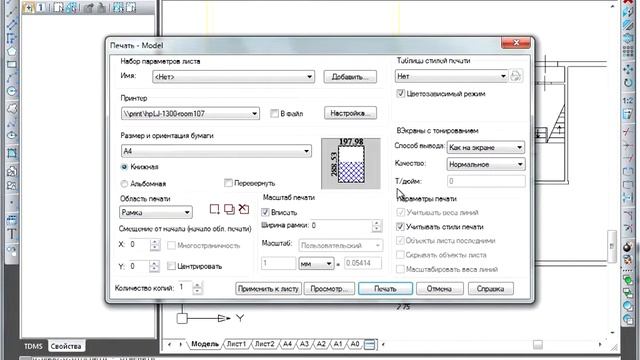
Task: Switch to the 'Лист1' tab
Action: (x=236, y=344)
